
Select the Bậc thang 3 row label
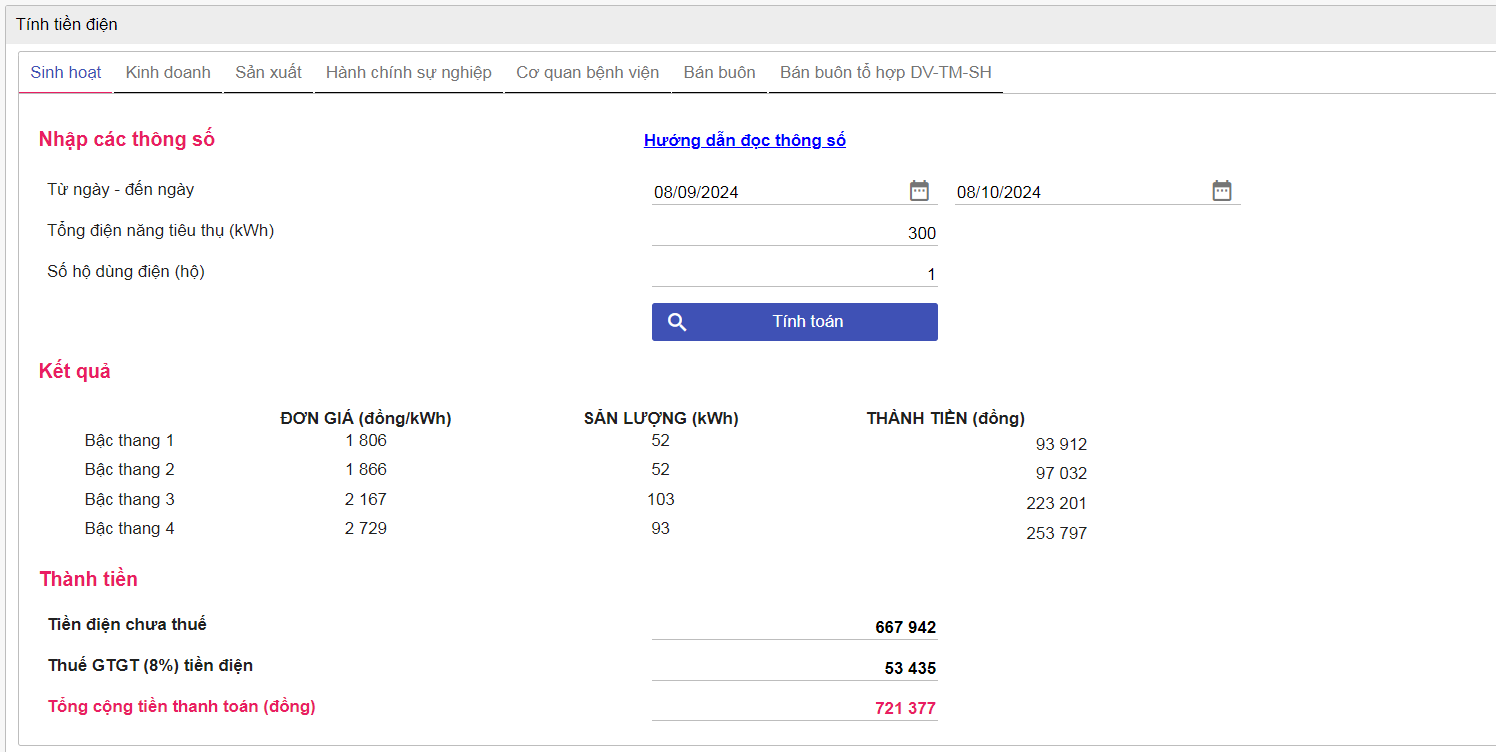(x=130, y=499)
